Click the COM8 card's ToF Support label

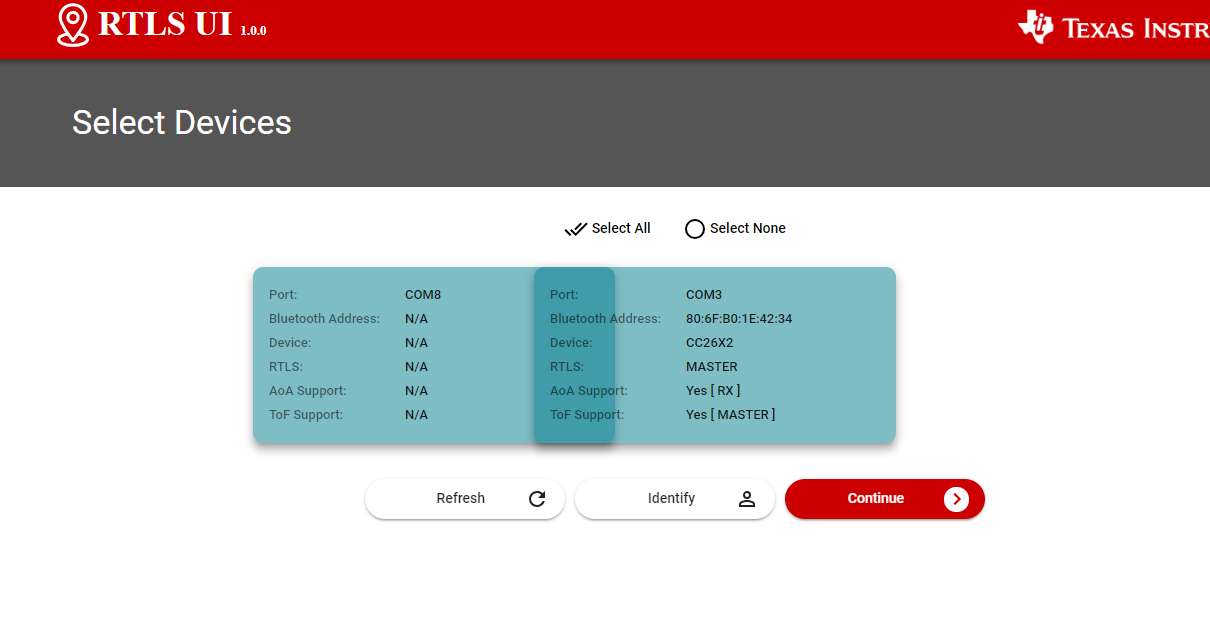tap(306, 415)
